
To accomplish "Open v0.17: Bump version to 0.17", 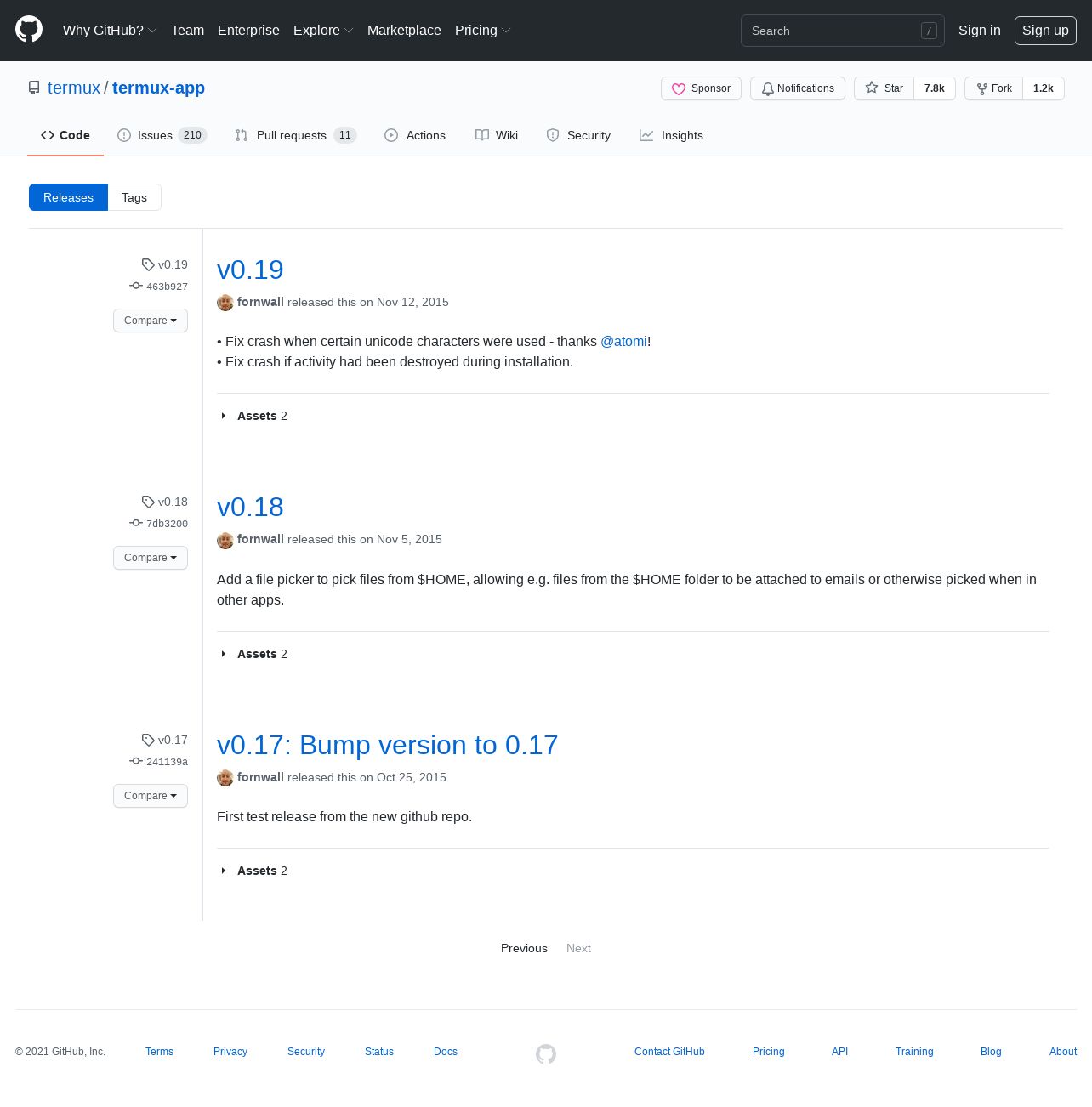I will point(387,745).
